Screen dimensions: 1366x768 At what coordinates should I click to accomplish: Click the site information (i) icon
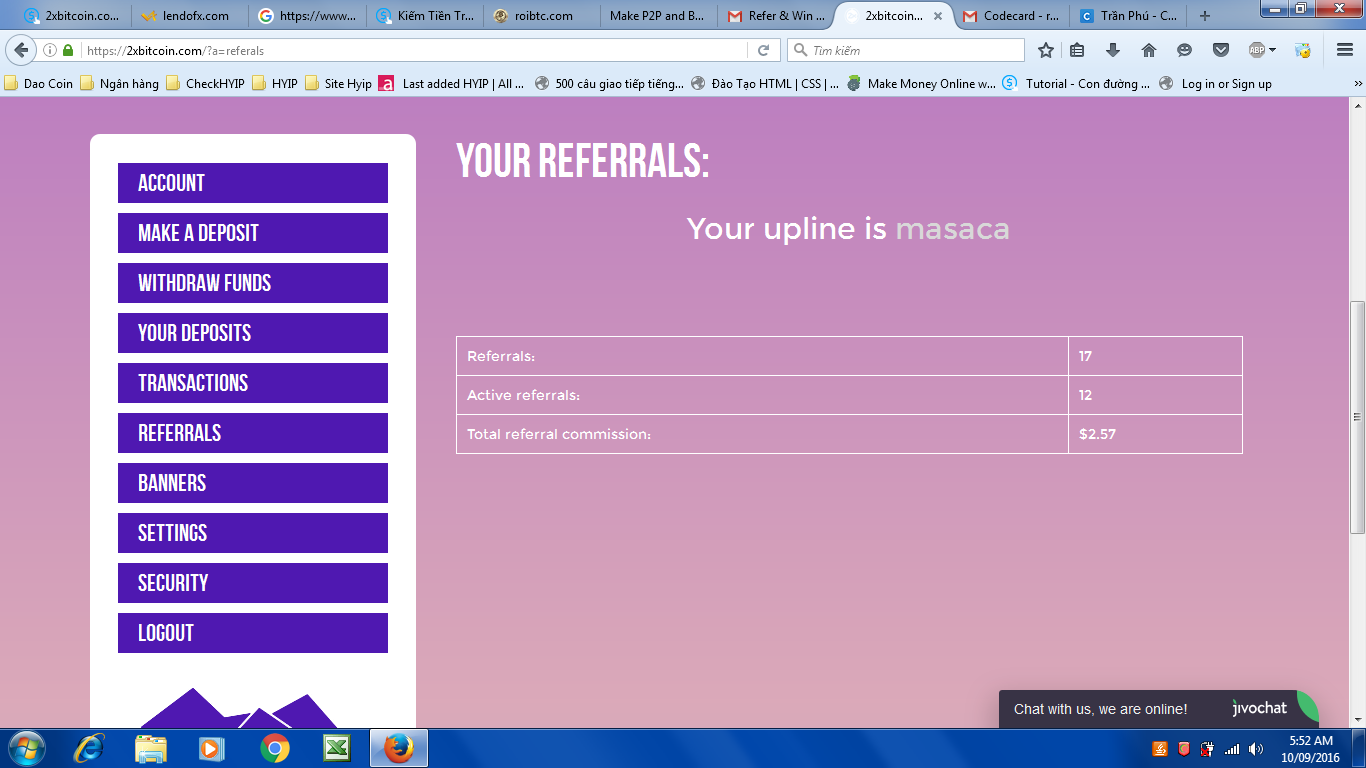pyautogui.click(x=49, y=50)
